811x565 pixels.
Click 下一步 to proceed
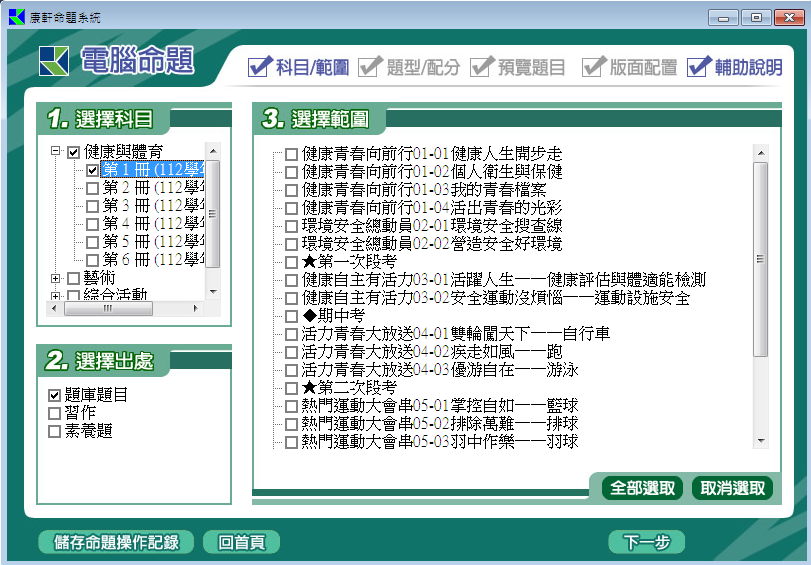click(646, 542)
